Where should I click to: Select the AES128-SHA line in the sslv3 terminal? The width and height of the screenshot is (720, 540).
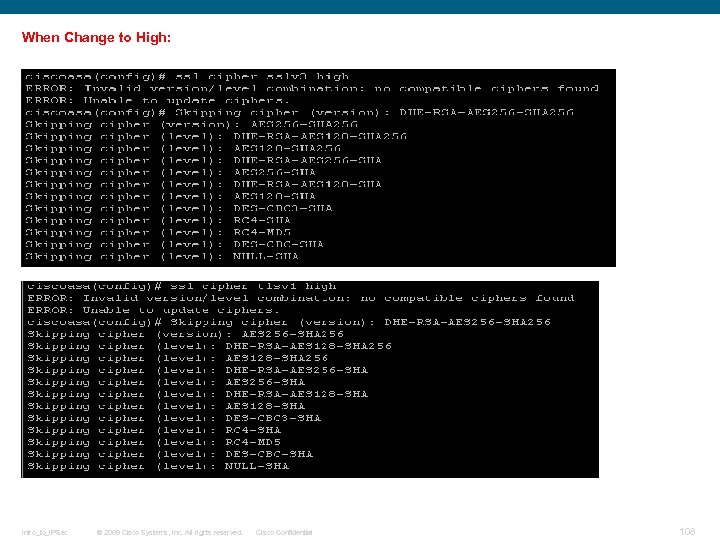pos(171,196)
